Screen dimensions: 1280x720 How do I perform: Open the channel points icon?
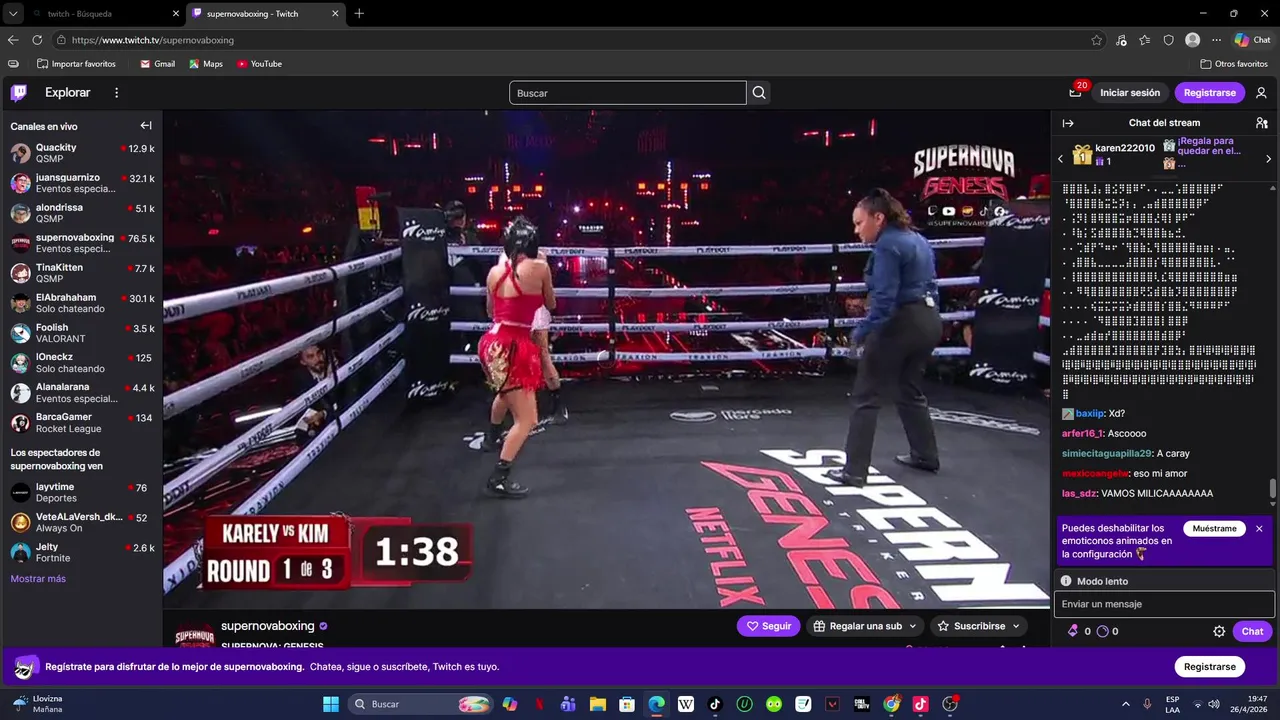tap(1102, 631)
